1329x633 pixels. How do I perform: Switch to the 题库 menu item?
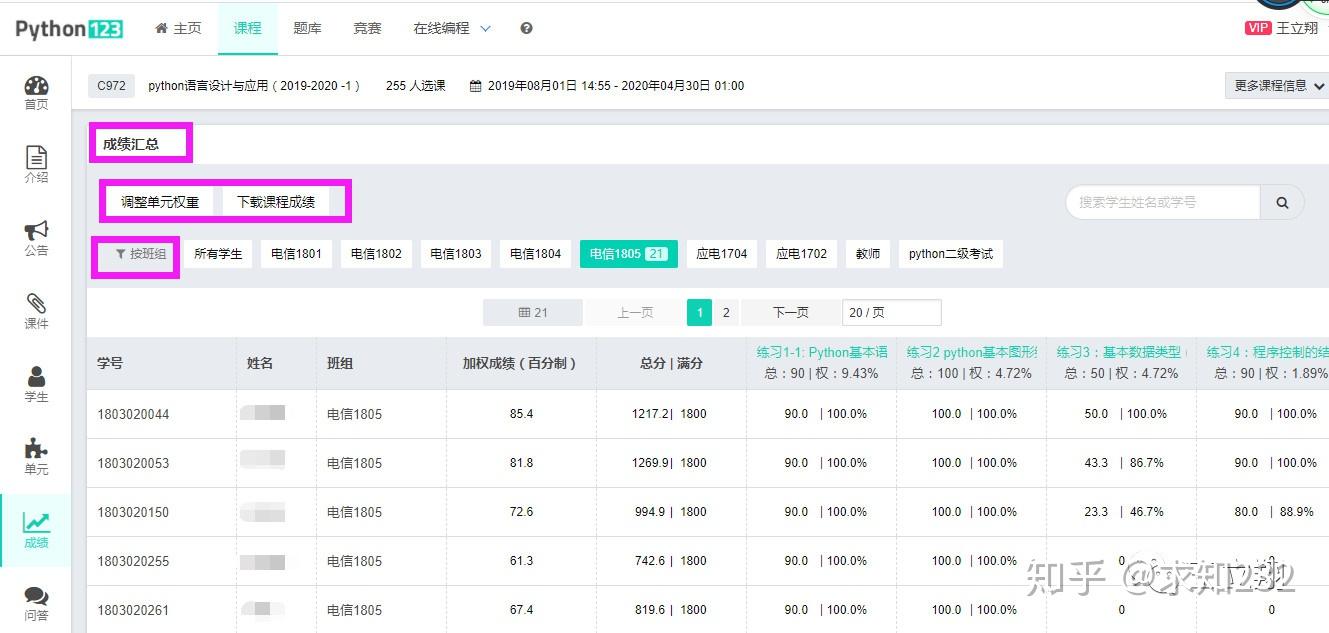(307, 28)
